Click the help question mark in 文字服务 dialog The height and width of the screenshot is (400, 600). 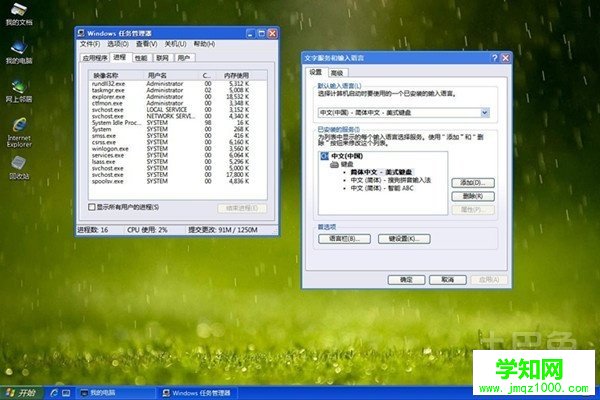(494, 58)
